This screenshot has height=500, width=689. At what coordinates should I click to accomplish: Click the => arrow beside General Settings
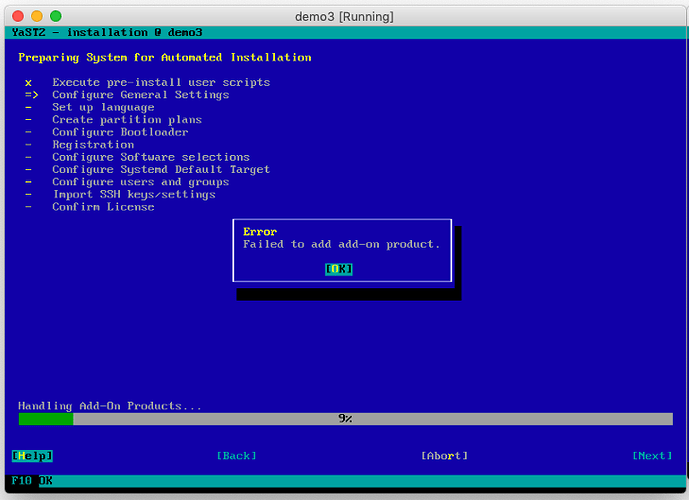32,95
